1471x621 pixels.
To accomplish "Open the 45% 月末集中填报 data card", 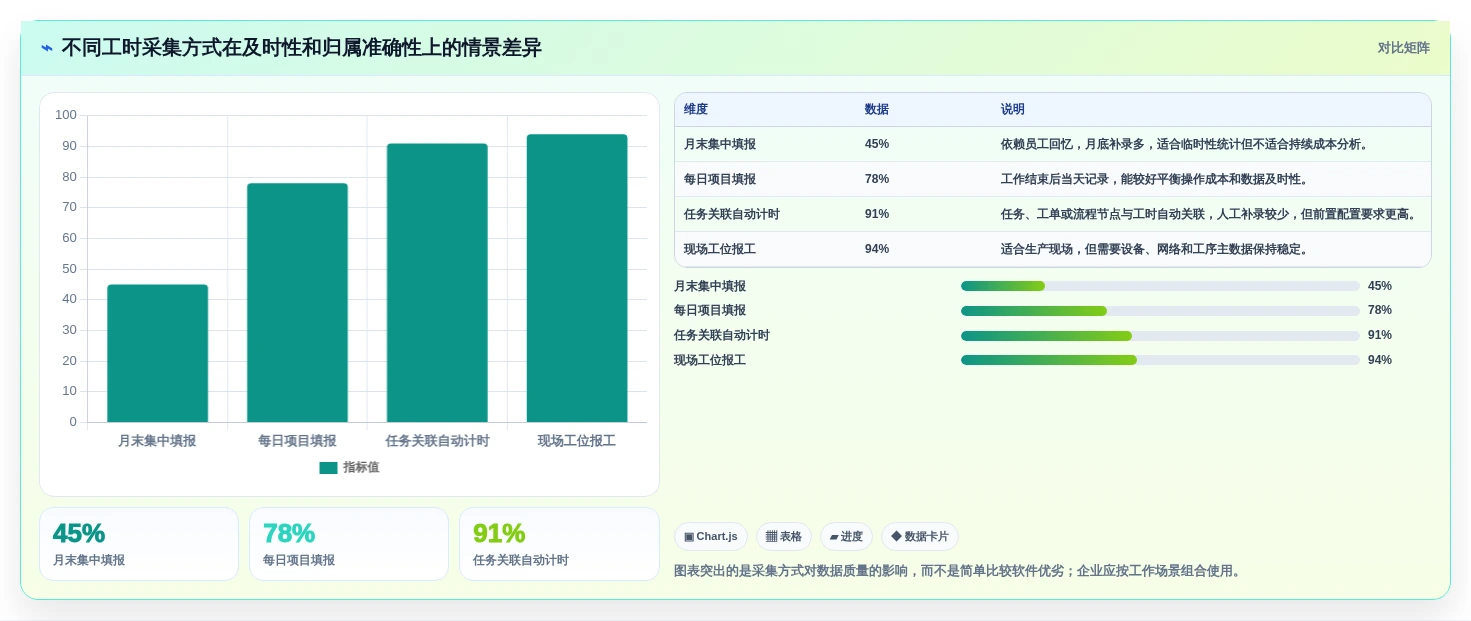I will (139, 544).
